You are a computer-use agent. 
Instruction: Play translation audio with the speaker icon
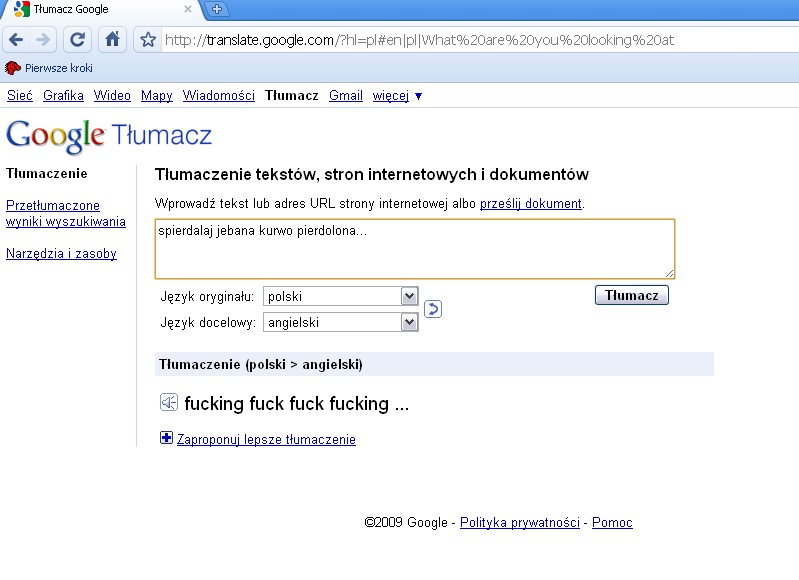(x=169, y=403)
